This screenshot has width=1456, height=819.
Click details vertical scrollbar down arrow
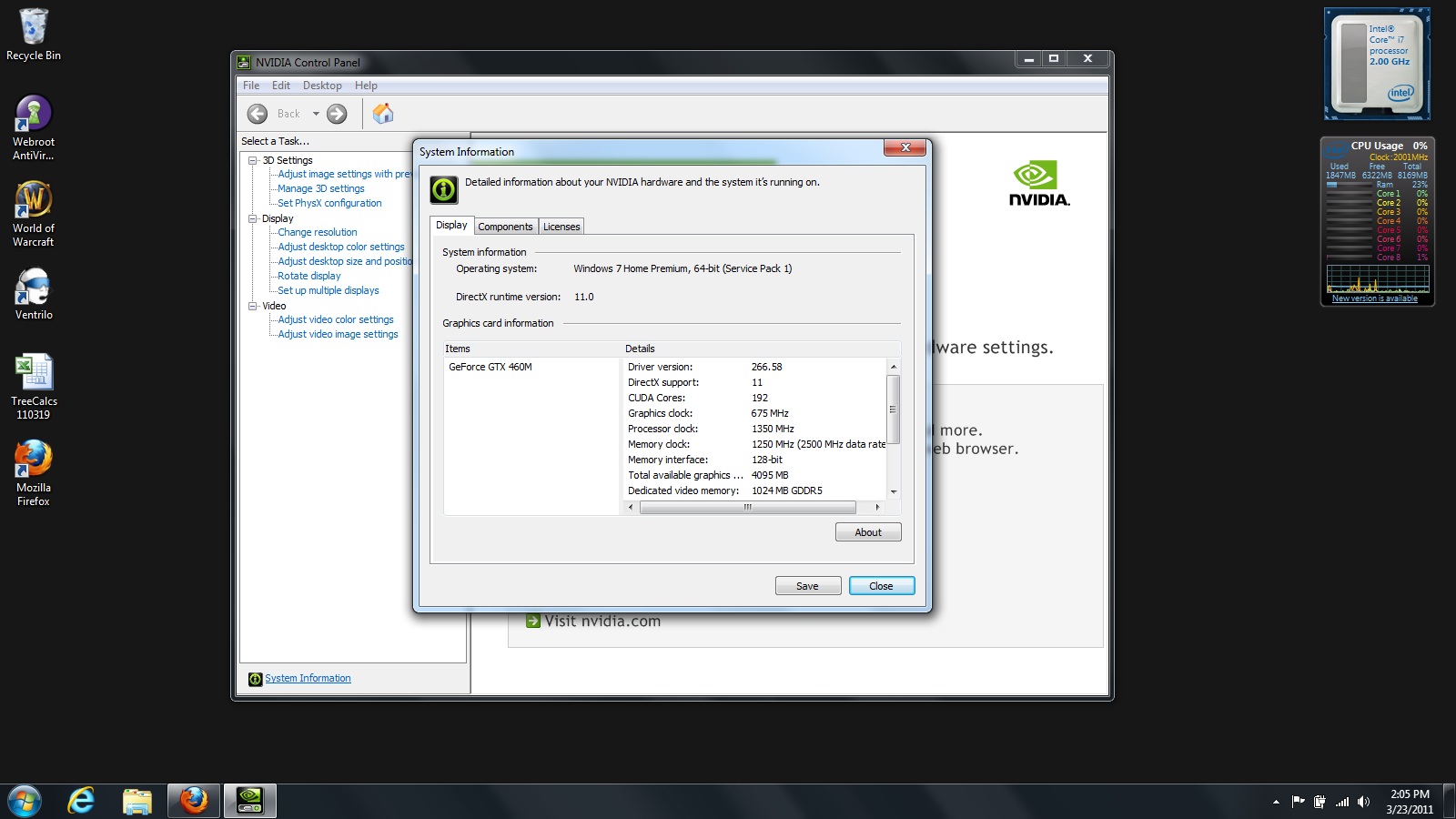tap(894, 491)
